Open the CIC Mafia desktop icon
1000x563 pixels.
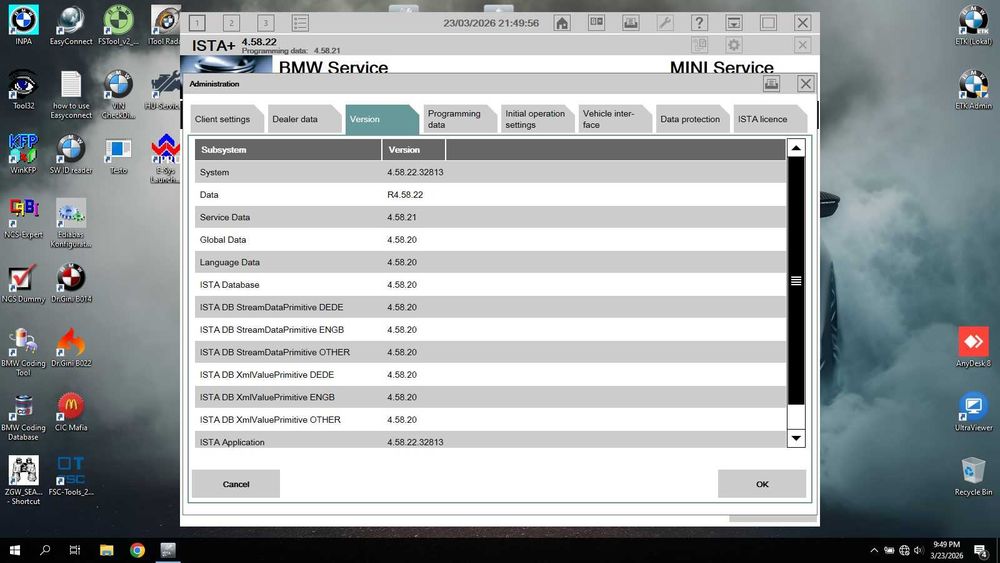(x=71, y=411)
